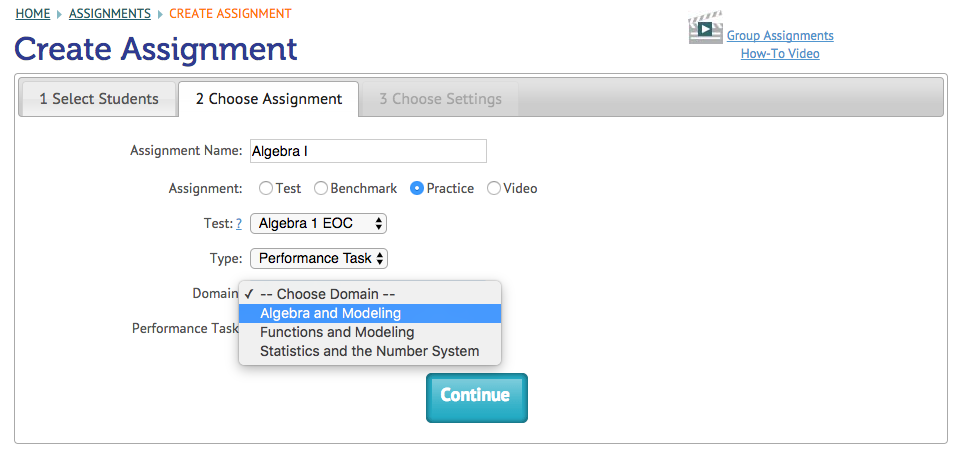
Task: Open the Choose Assignment tab
Action: pyautogui.click(x=268, y=99)
